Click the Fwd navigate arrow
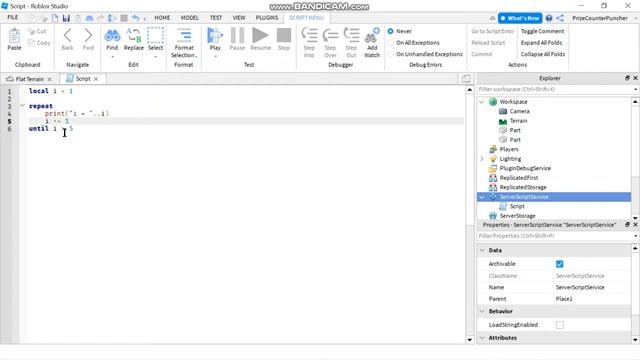 [88, 36]
